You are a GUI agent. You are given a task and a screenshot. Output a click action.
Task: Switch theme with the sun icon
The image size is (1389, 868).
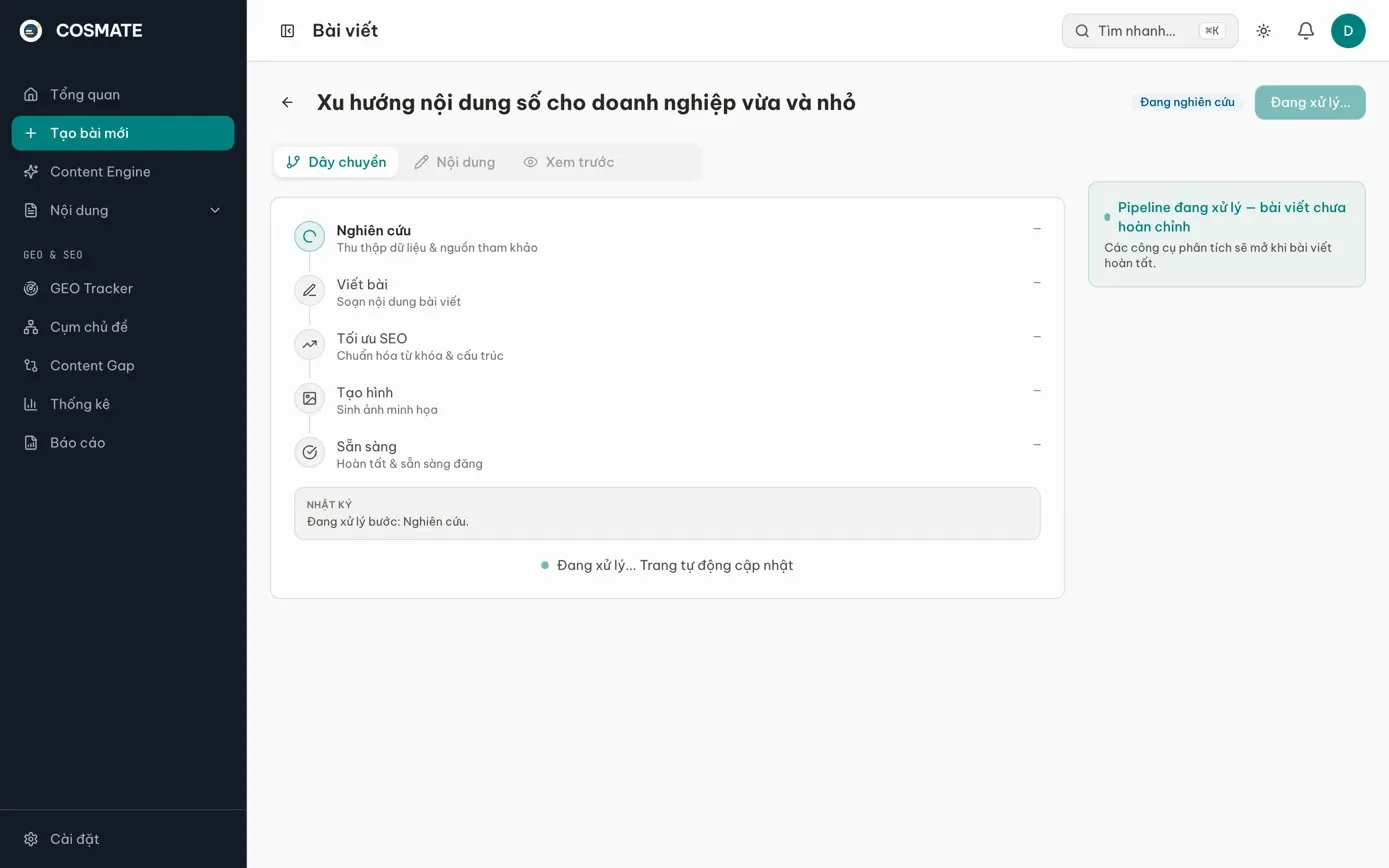point(1263,31)
